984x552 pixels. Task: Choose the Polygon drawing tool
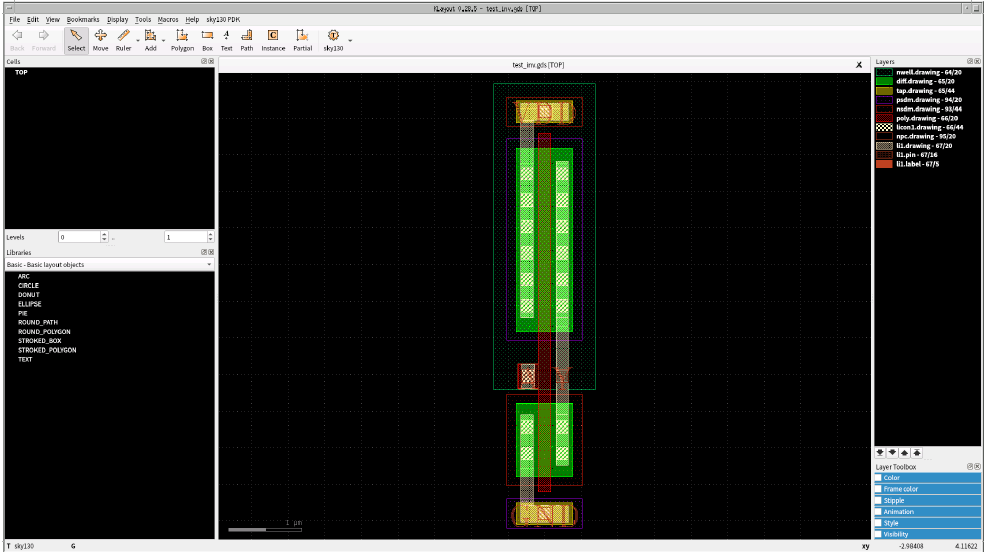coord(182,40)
